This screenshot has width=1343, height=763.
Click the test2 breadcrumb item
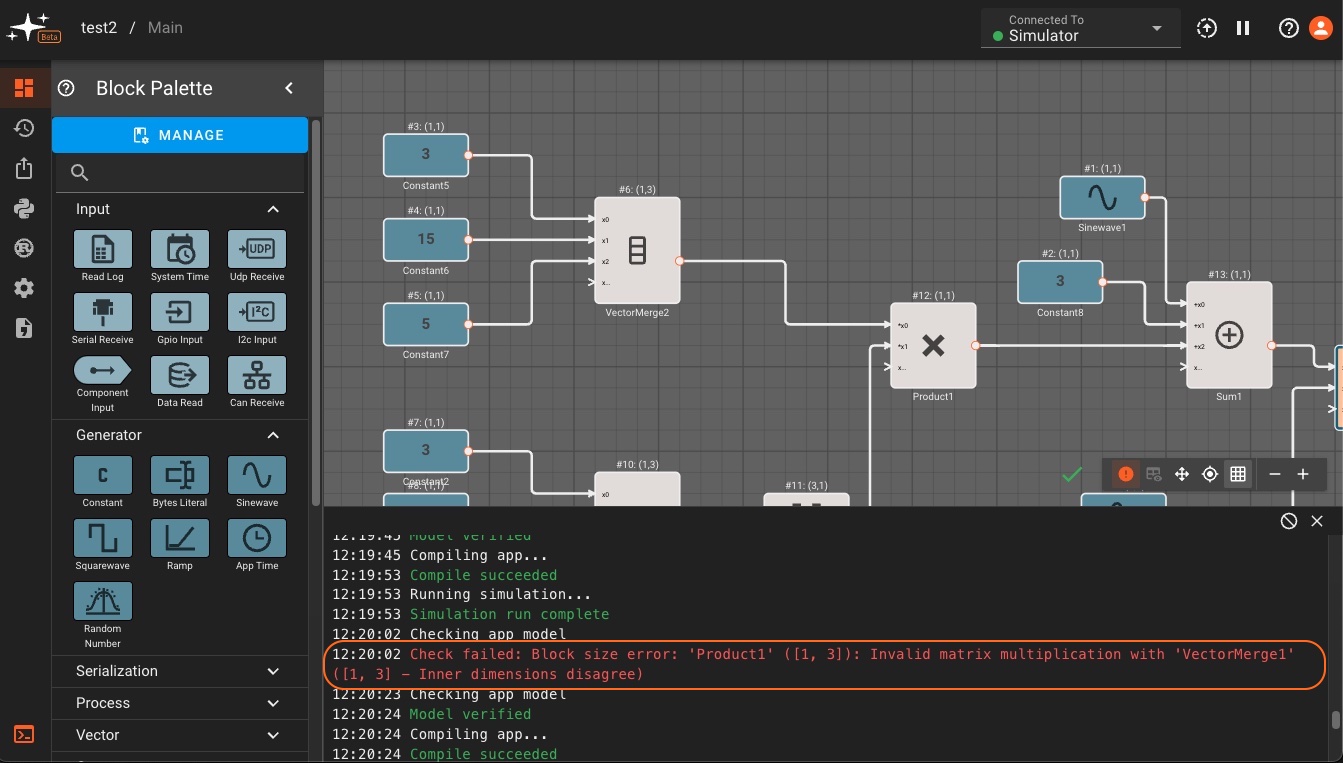tap(99, 28)
